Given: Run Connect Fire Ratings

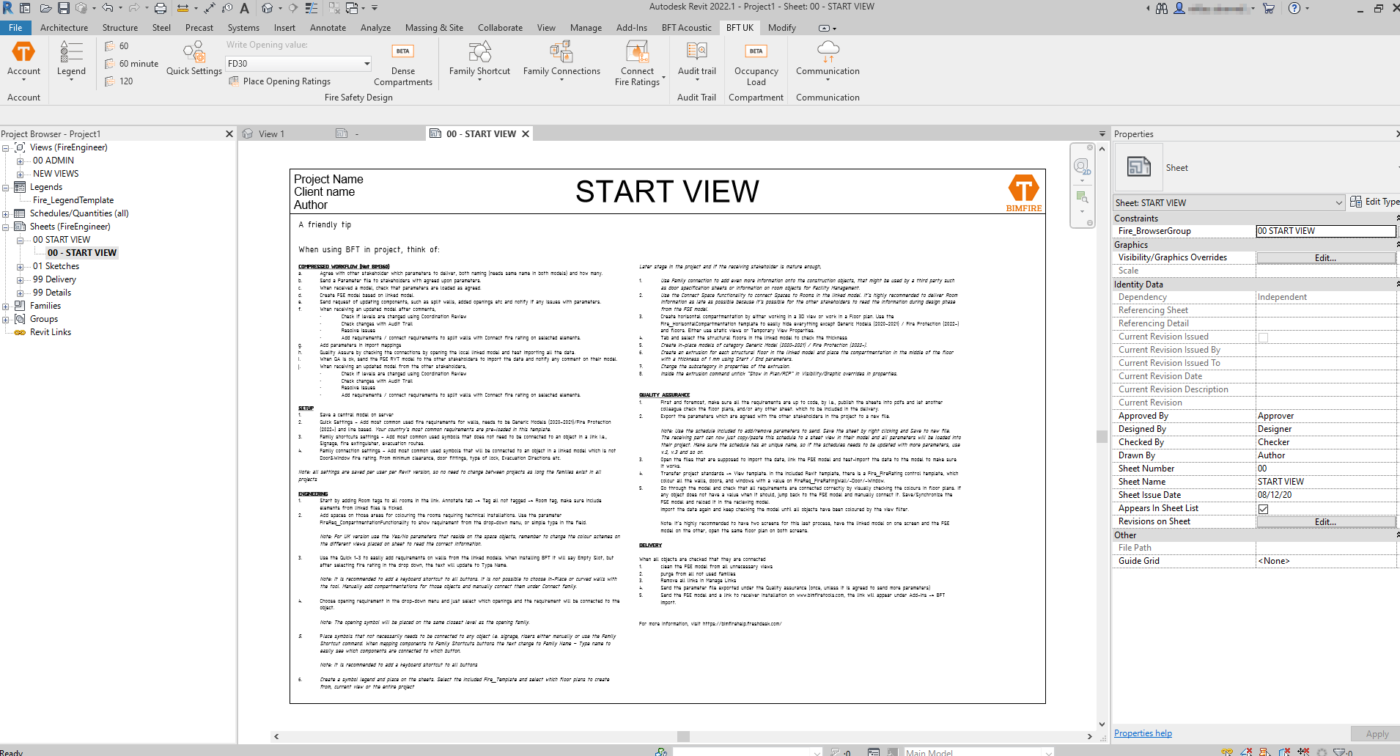Looking at the screenshot, I should click(637, 64).
